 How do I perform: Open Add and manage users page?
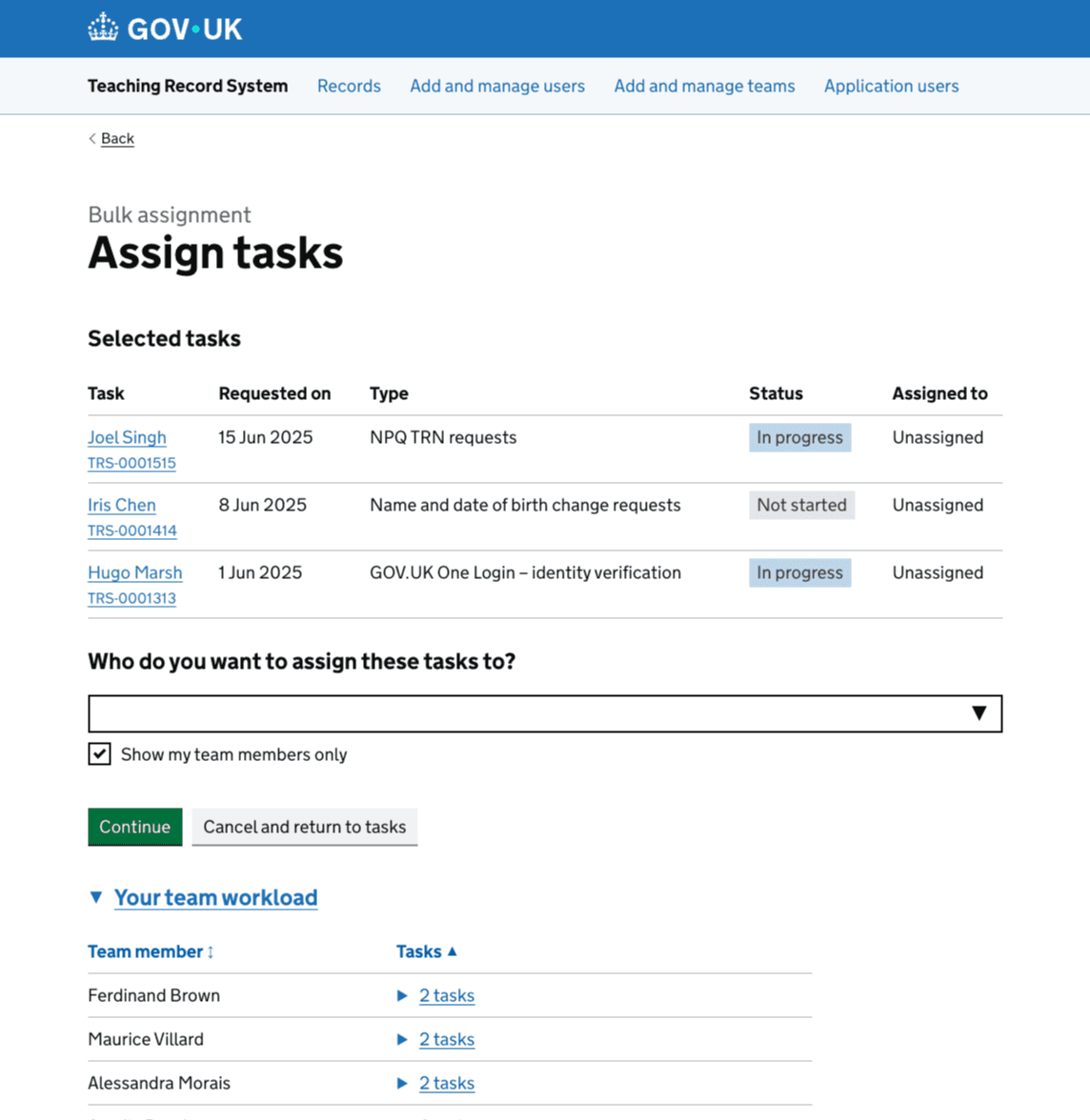pos(497,86)
